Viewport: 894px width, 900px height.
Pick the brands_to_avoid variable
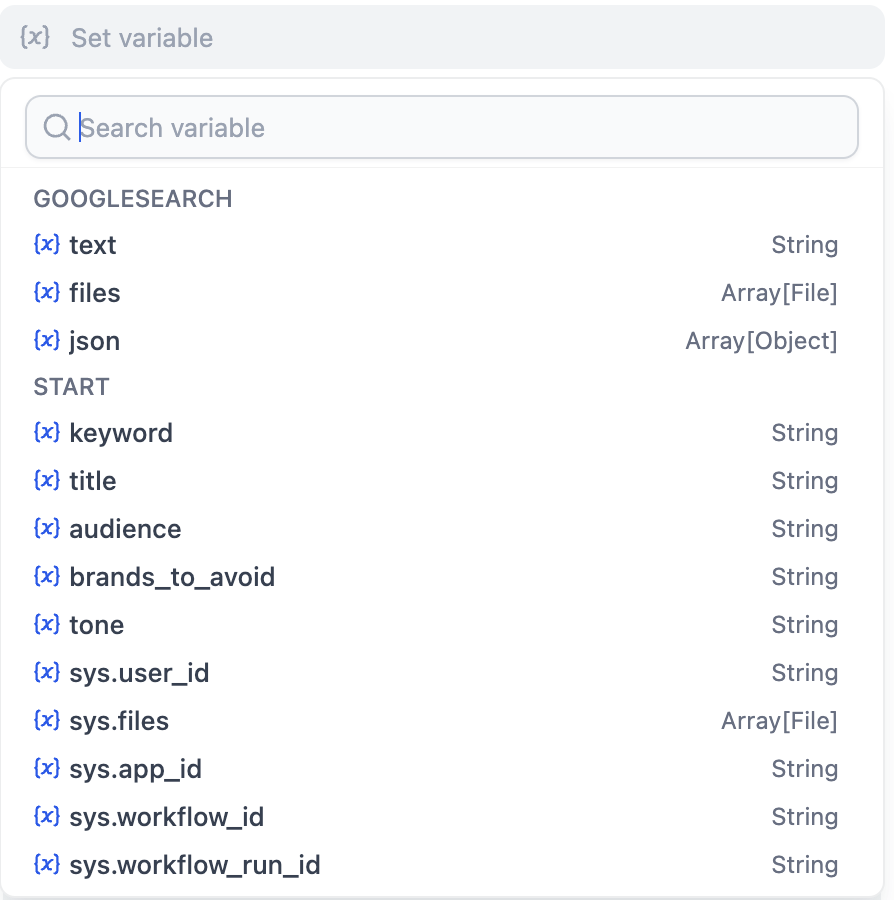(172, 576)
